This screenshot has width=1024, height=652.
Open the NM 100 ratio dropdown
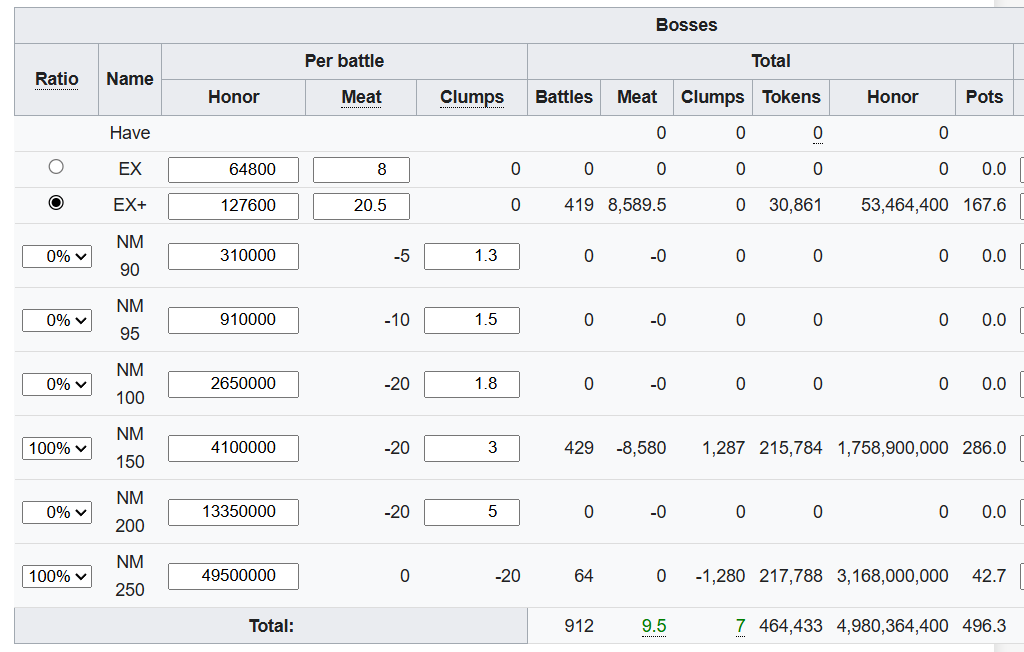click(x=57, y=384)
